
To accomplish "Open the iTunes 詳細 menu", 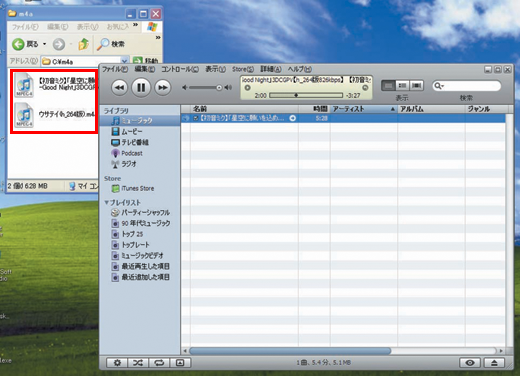I will [271, 69].
